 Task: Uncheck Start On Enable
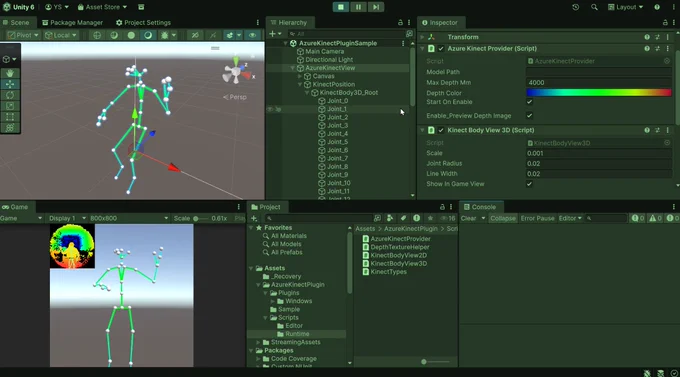(529, 102)
